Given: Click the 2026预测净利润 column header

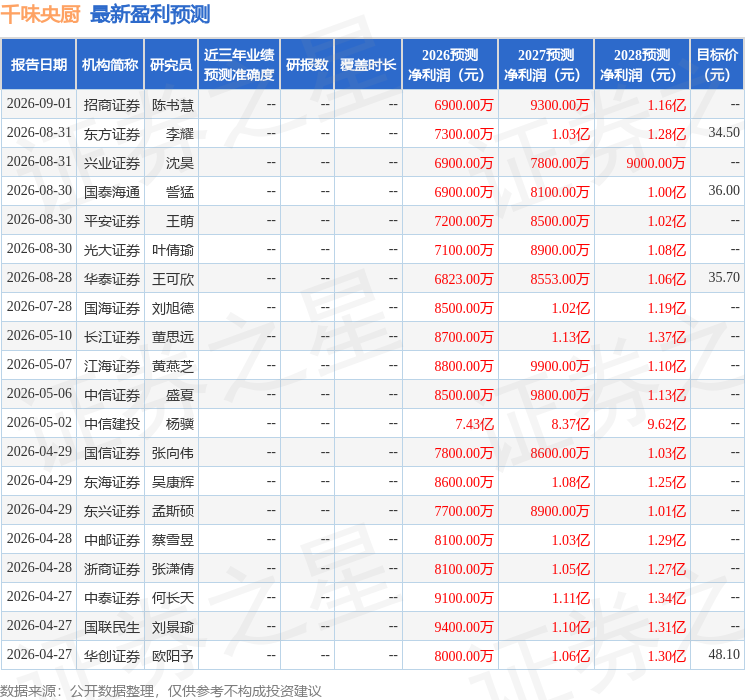Looking at the screenshot, I should click(x=450, y=65).
